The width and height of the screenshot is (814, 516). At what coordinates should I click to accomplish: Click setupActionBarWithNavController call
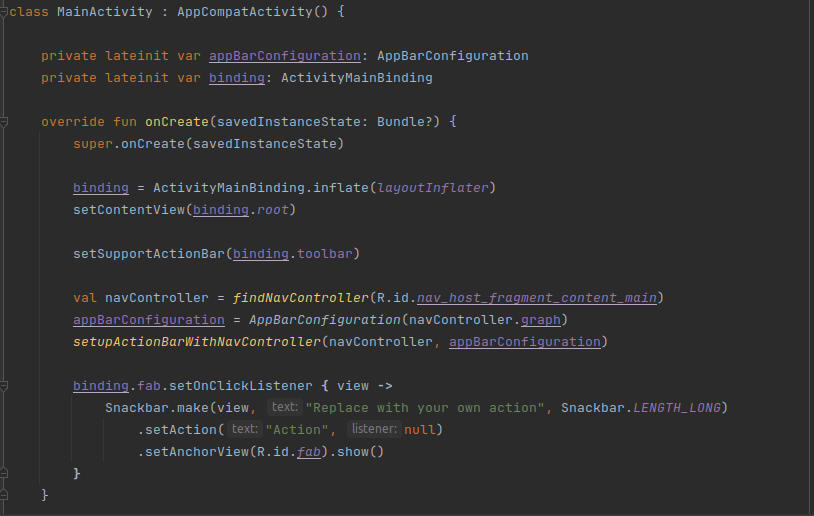click(197, 342)
